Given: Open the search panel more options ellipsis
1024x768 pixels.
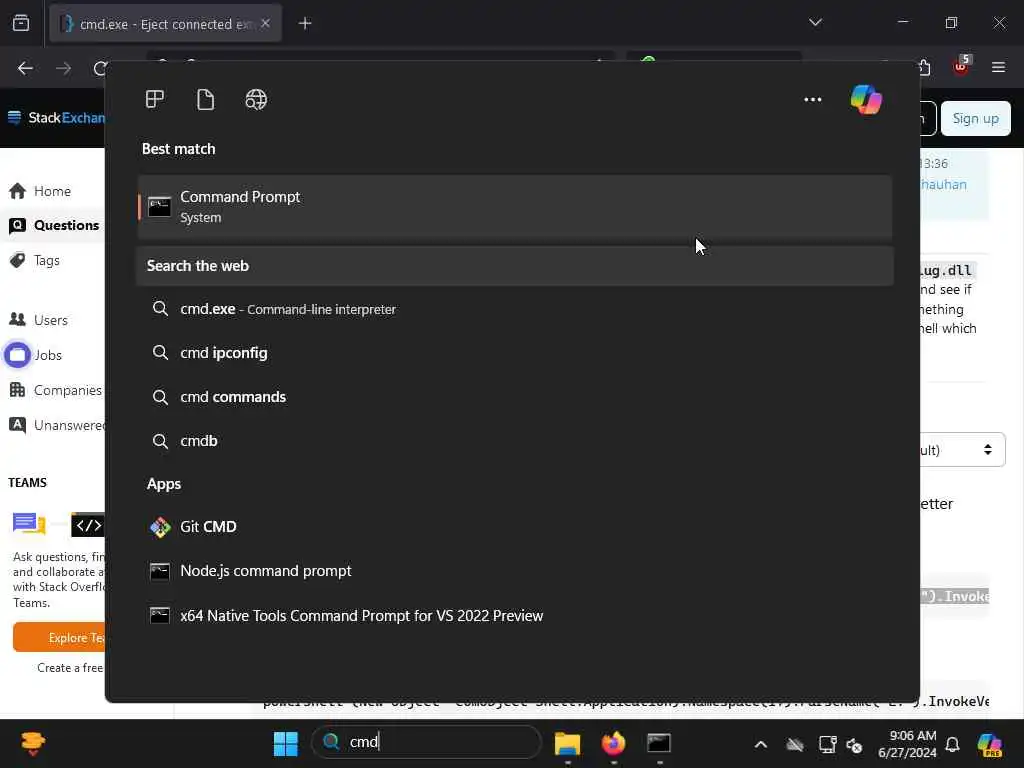Looking at the screenshot, I should point(812,99).
